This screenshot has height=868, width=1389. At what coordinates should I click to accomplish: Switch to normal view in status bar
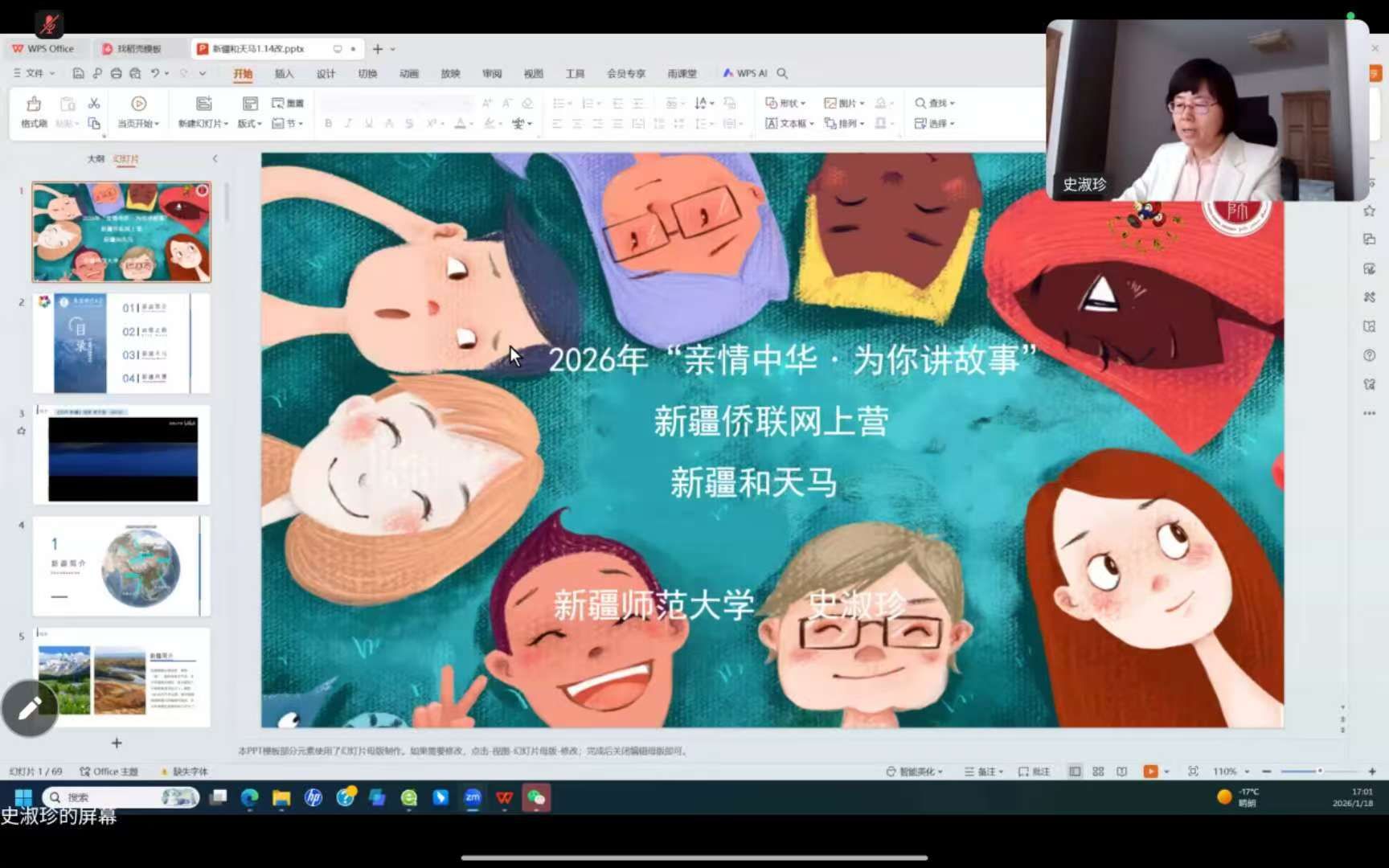point(1075,772)
